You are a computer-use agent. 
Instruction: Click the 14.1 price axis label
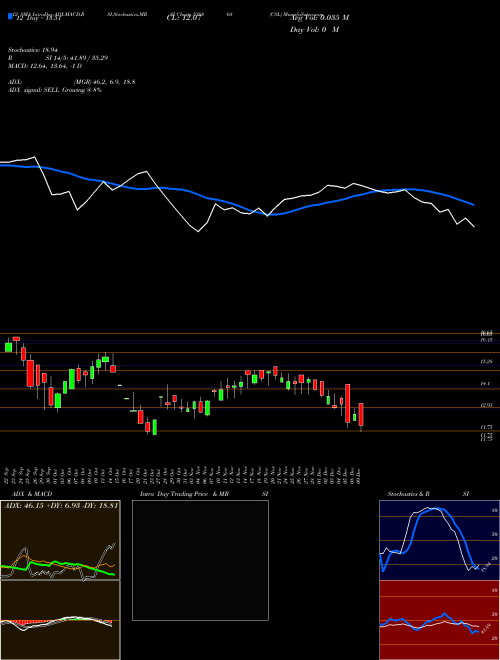(485, 383)
